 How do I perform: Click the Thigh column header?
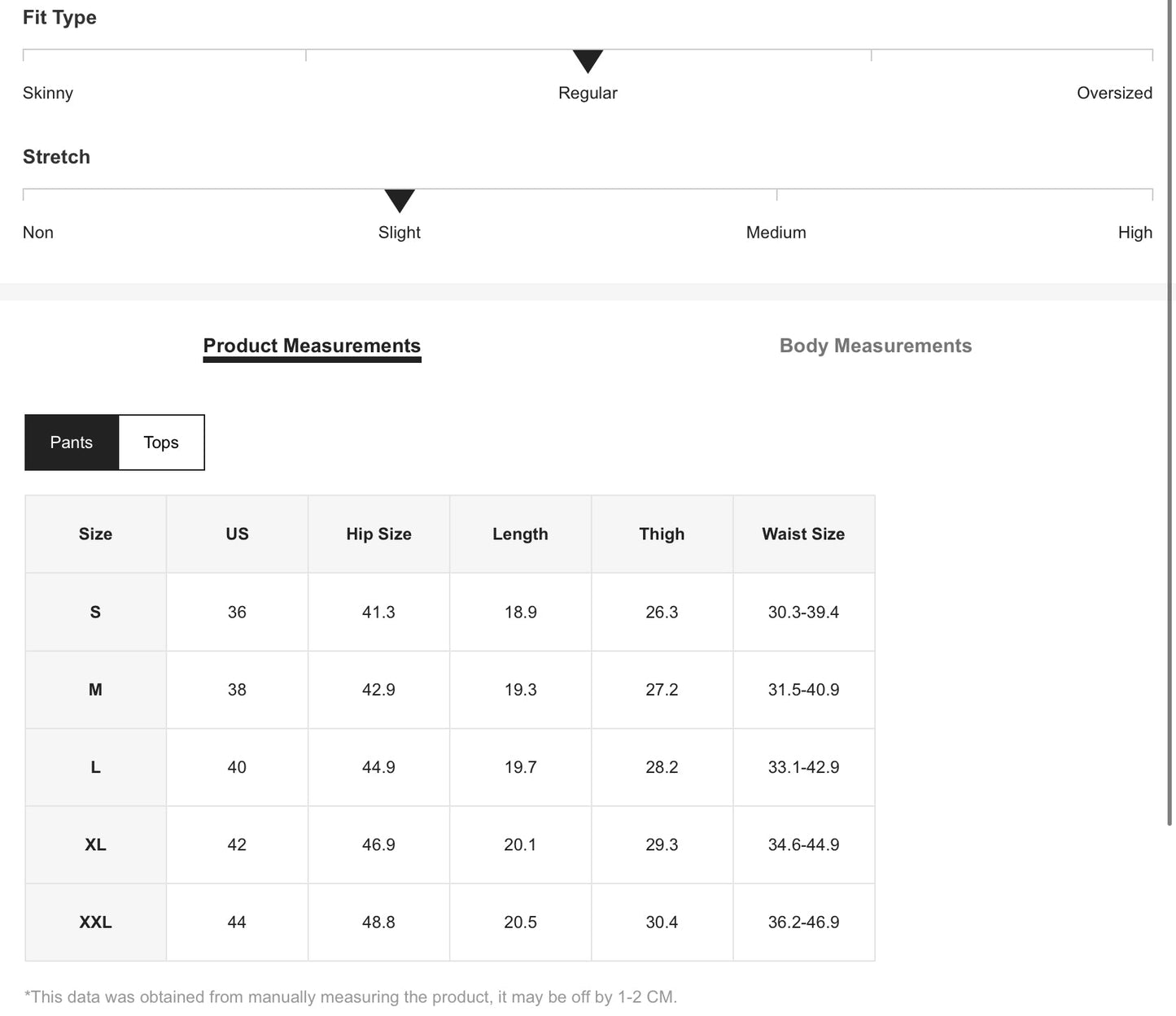tap(662, 534)
